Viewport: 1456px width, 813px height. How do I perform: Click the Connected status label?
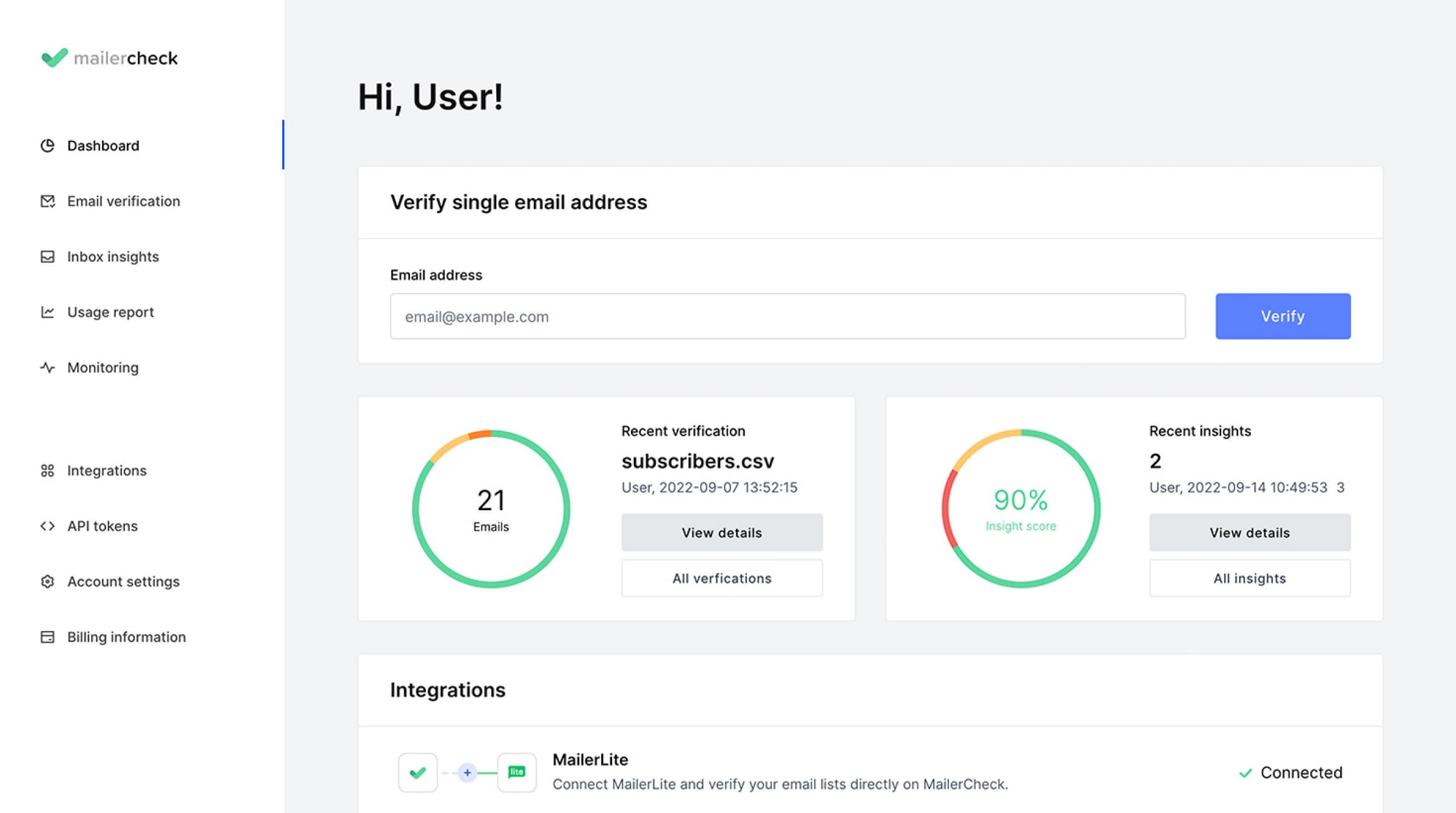pyautogui.click(x=1301, y=773)
